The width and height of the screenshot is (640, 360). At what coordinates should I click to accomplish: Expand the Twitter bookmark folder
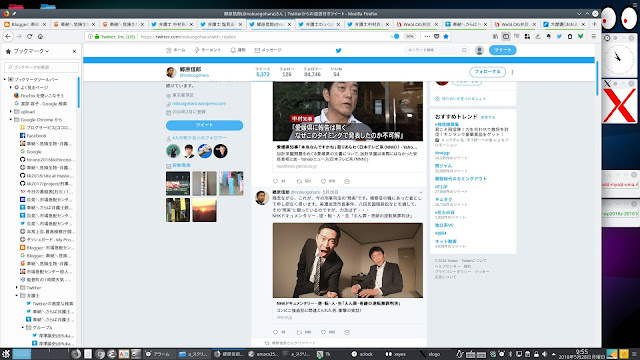click(17, 288)
